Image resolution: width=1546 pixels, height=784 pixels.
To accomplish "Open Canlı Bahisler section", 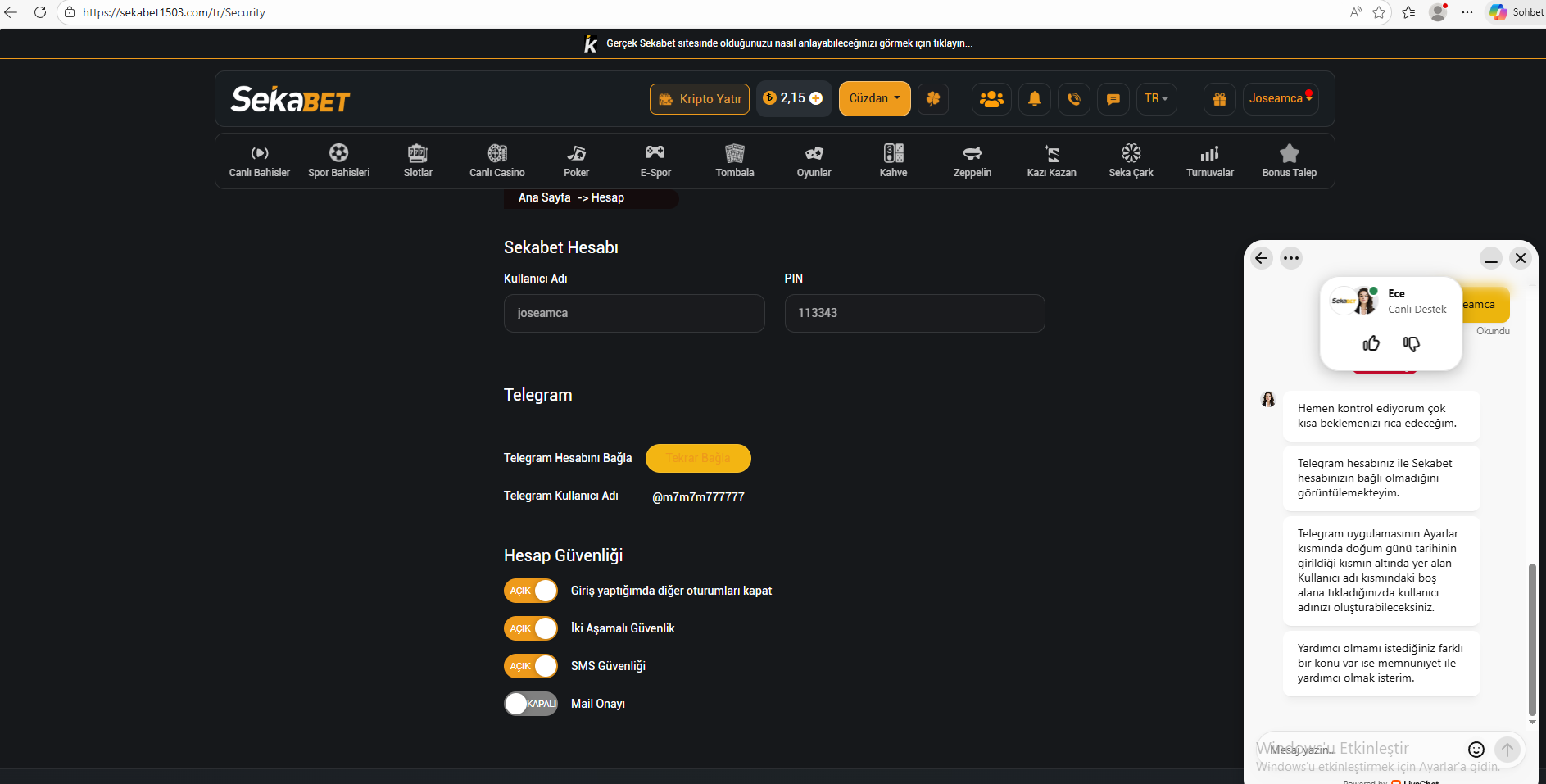I will coord(260,161).
